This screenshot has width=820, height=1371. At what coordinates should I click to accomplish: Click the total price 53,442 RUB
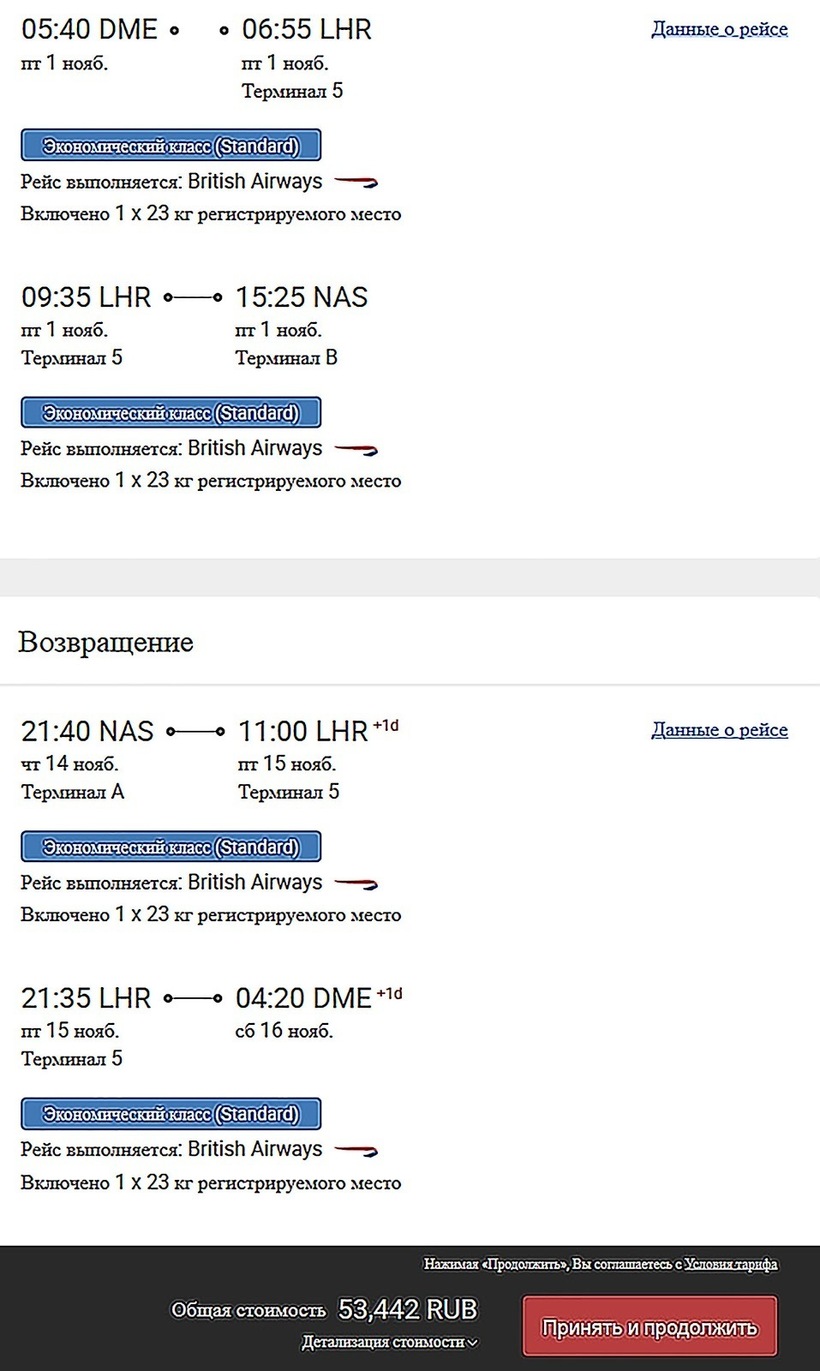(x=407, y=1309)
